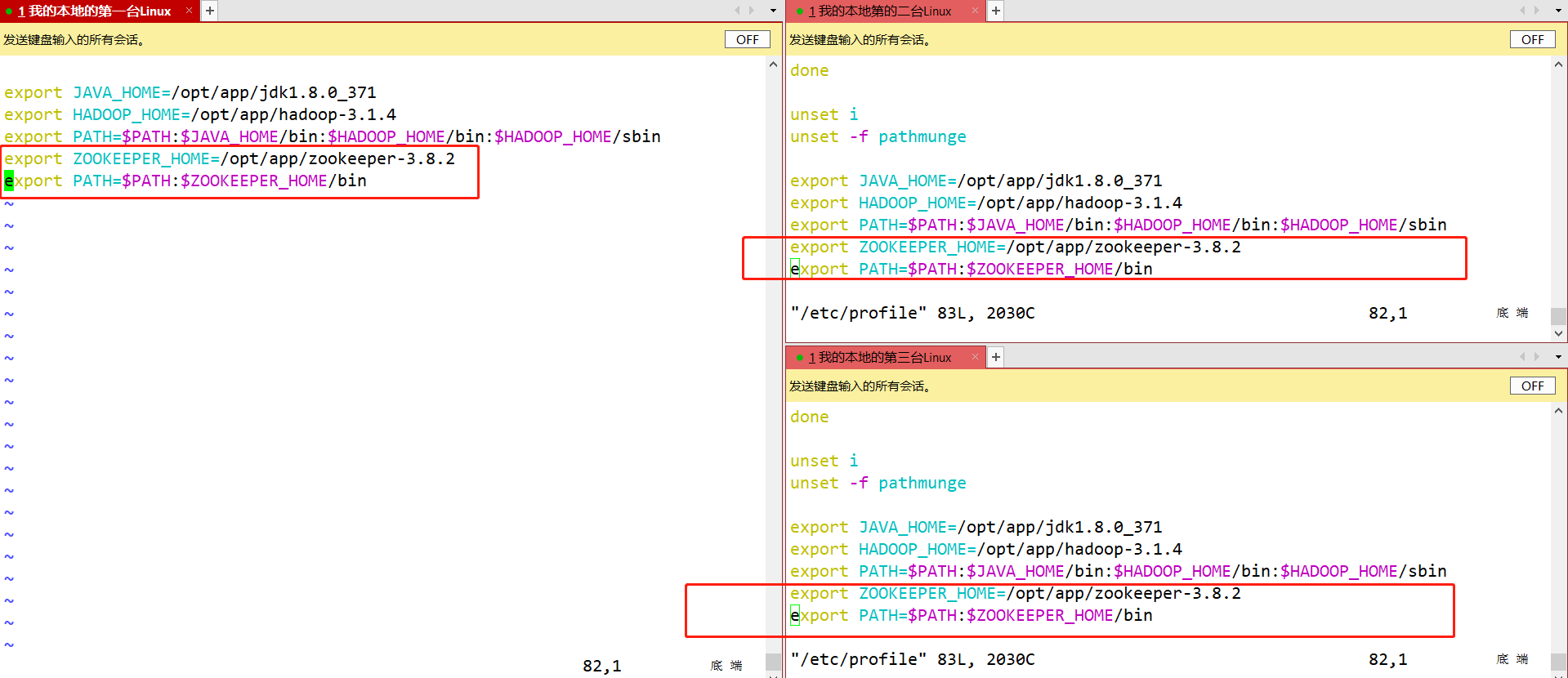Screen dimensions: 1568x678
Task: Click PATH=$PATH:$ZOOKEEPER_HOME/bin line in third pane
Action: coord(972,615)
